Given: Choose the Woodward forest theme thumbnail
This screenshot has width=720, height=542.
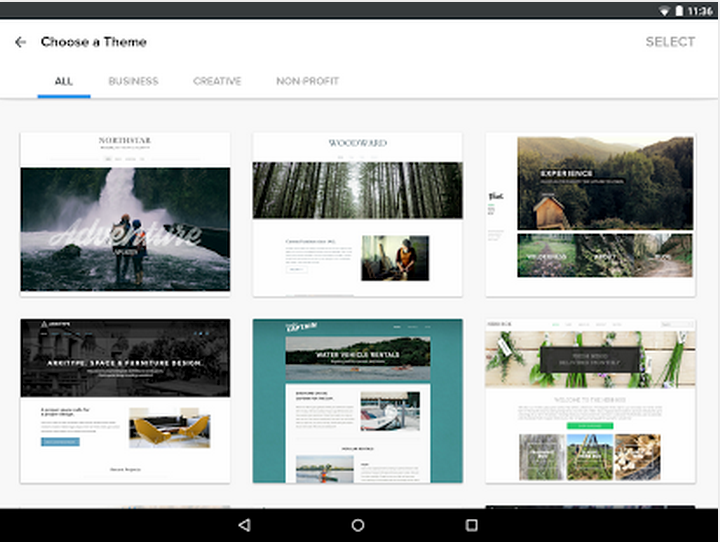Looking at the screenshot, I should [358, 214].
